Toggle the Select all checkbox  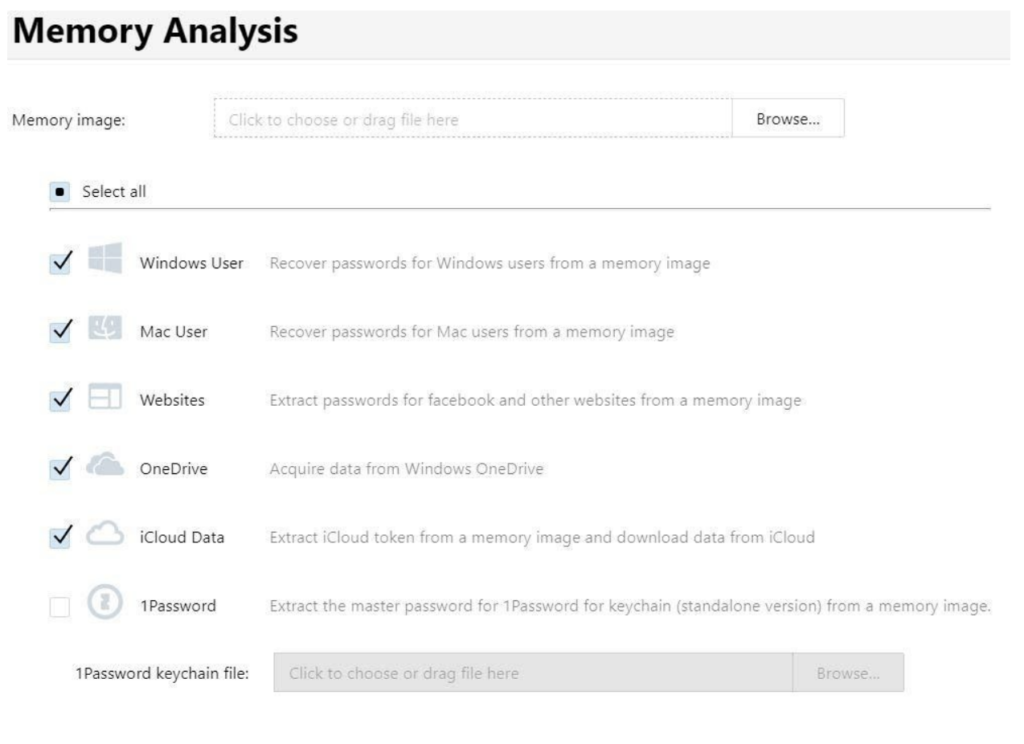[59, 192]
